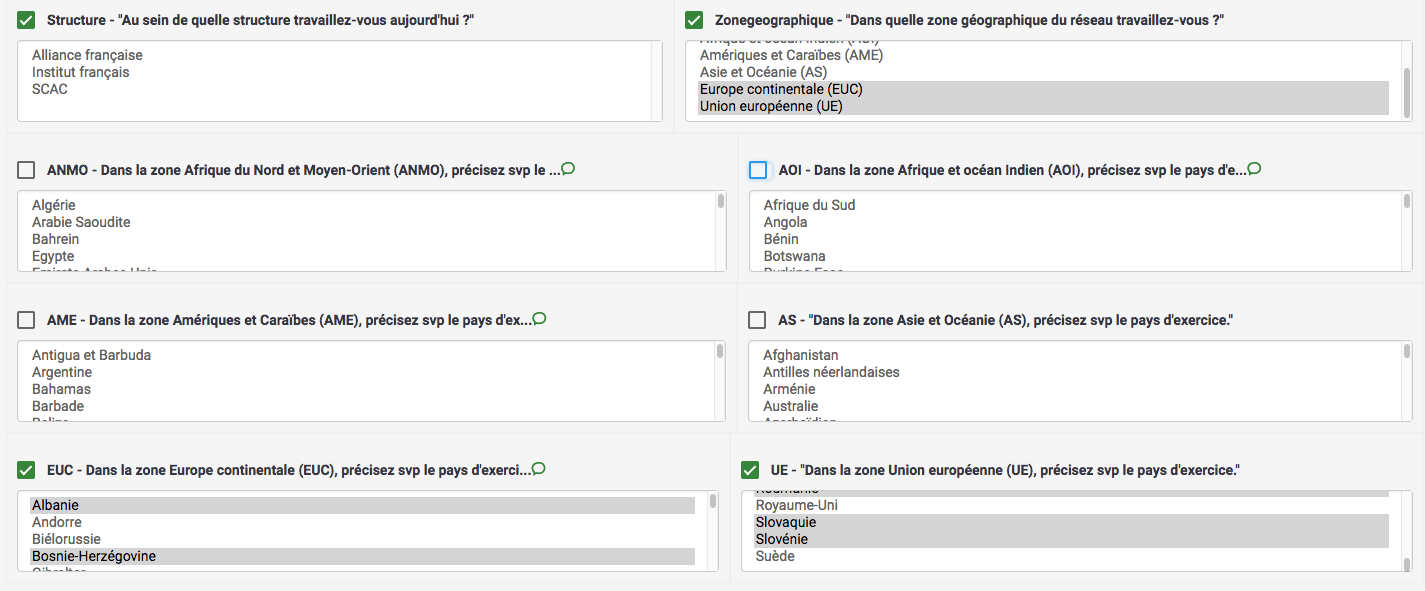Select Alliance française in Structure list

coord(87,55)
